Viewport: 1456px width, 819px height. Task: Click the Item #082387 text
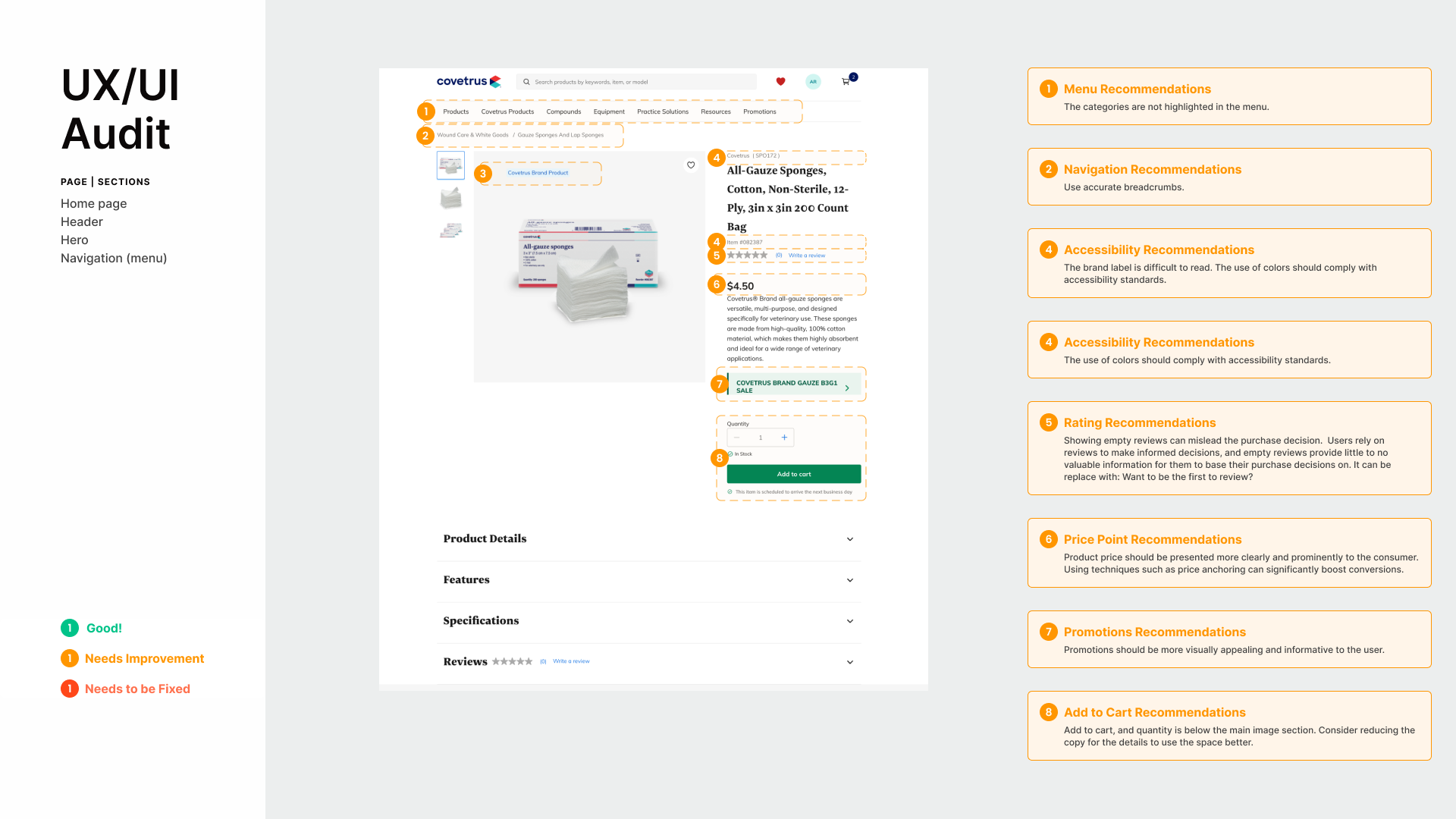745,243
